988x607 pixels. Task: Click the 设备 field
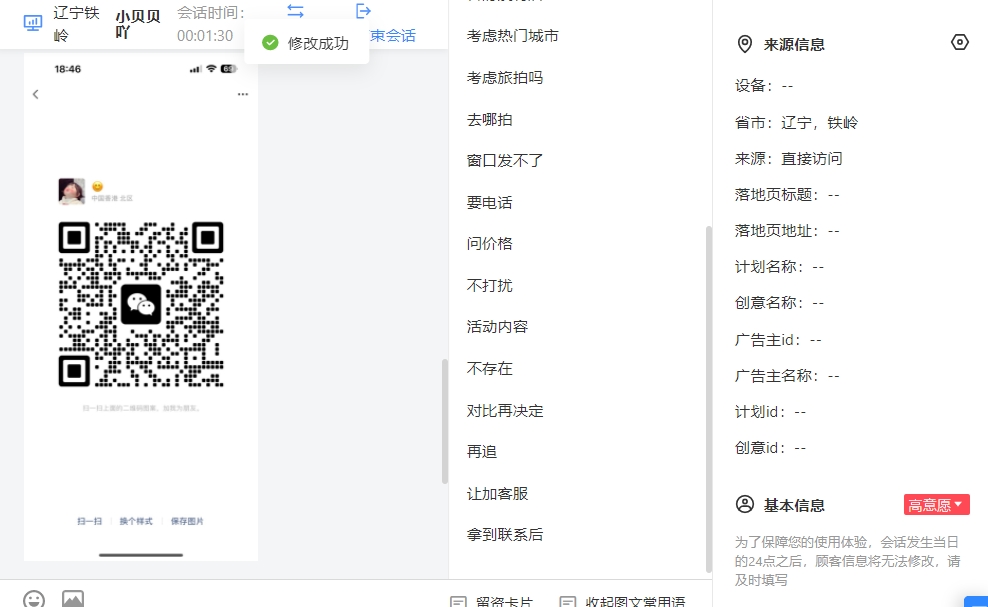point(764,86)
